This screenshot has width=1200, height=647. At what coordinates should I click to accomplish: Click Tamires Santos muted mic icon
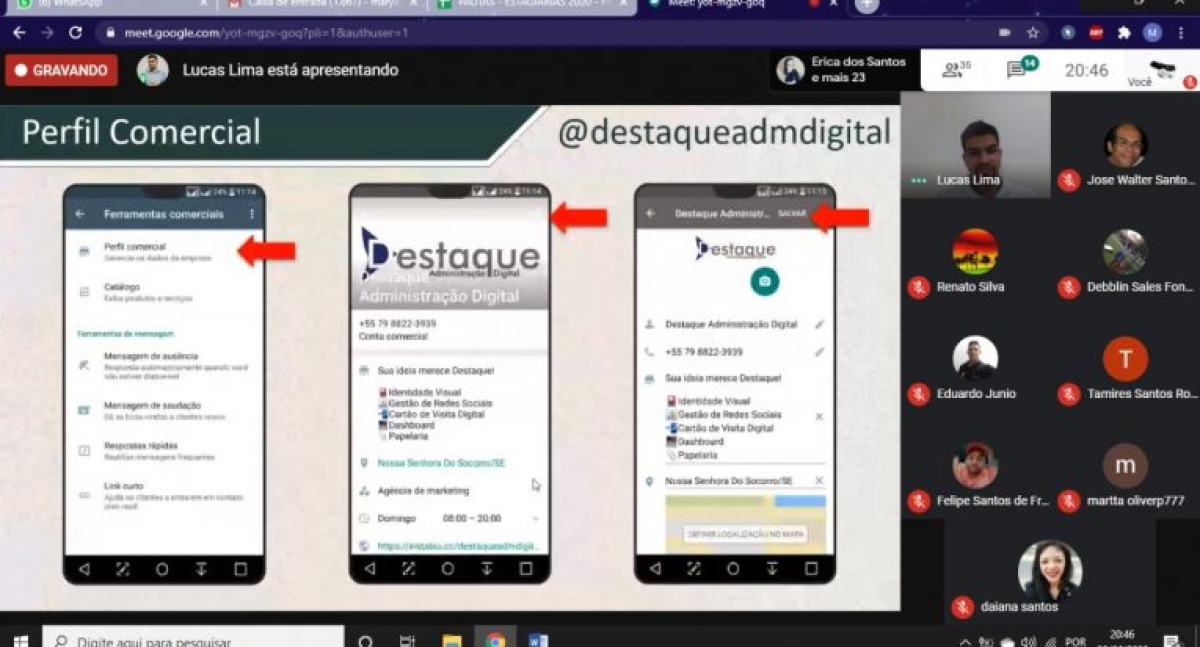1069,394
